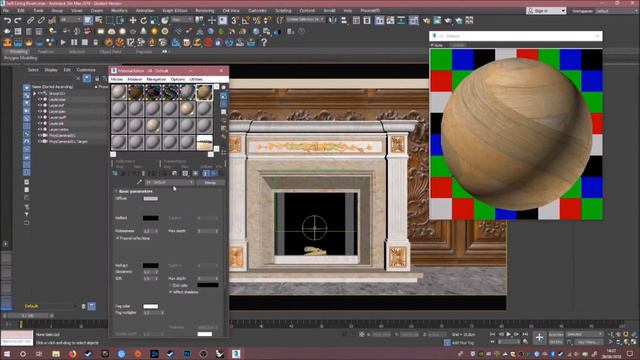640x360 pixels.
Task: Click the Diffuse color swatch
Action: [x=151, y=198]
